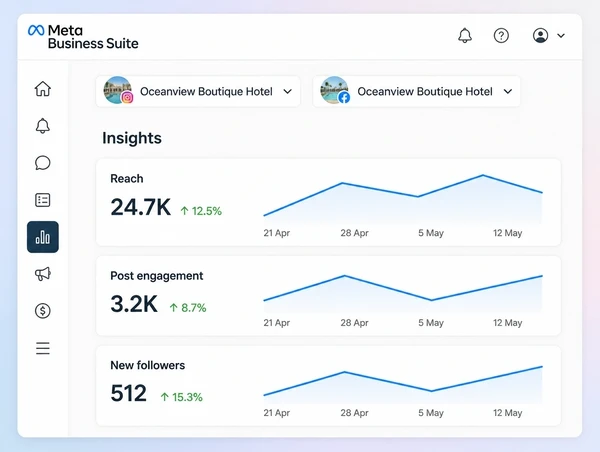Viewport: 600px width, 452px height.
Task: Click the New followers title
Action: 147,365
